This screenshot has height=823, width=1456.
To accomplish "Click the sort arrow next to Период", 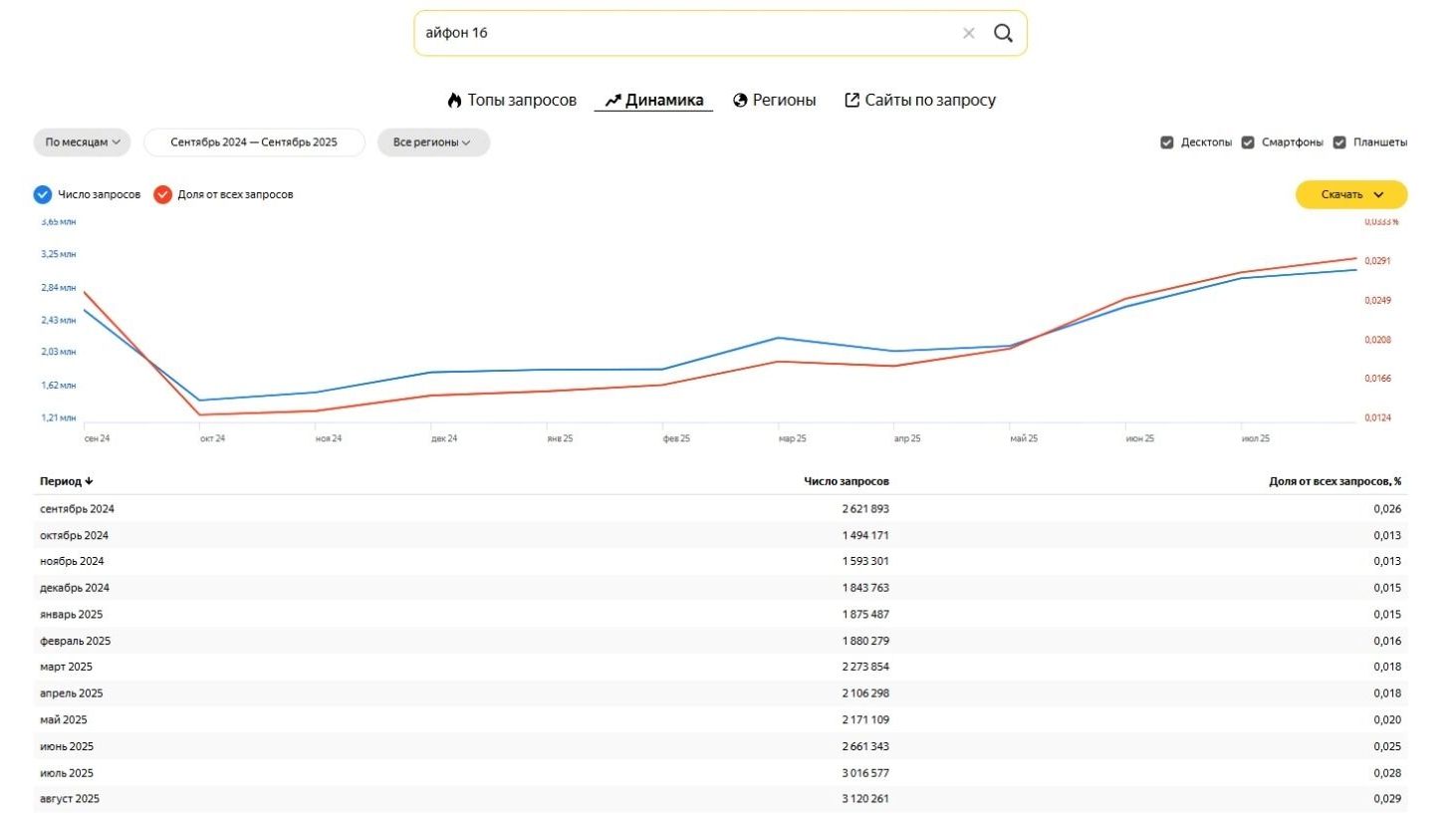I will pos(89,481).
